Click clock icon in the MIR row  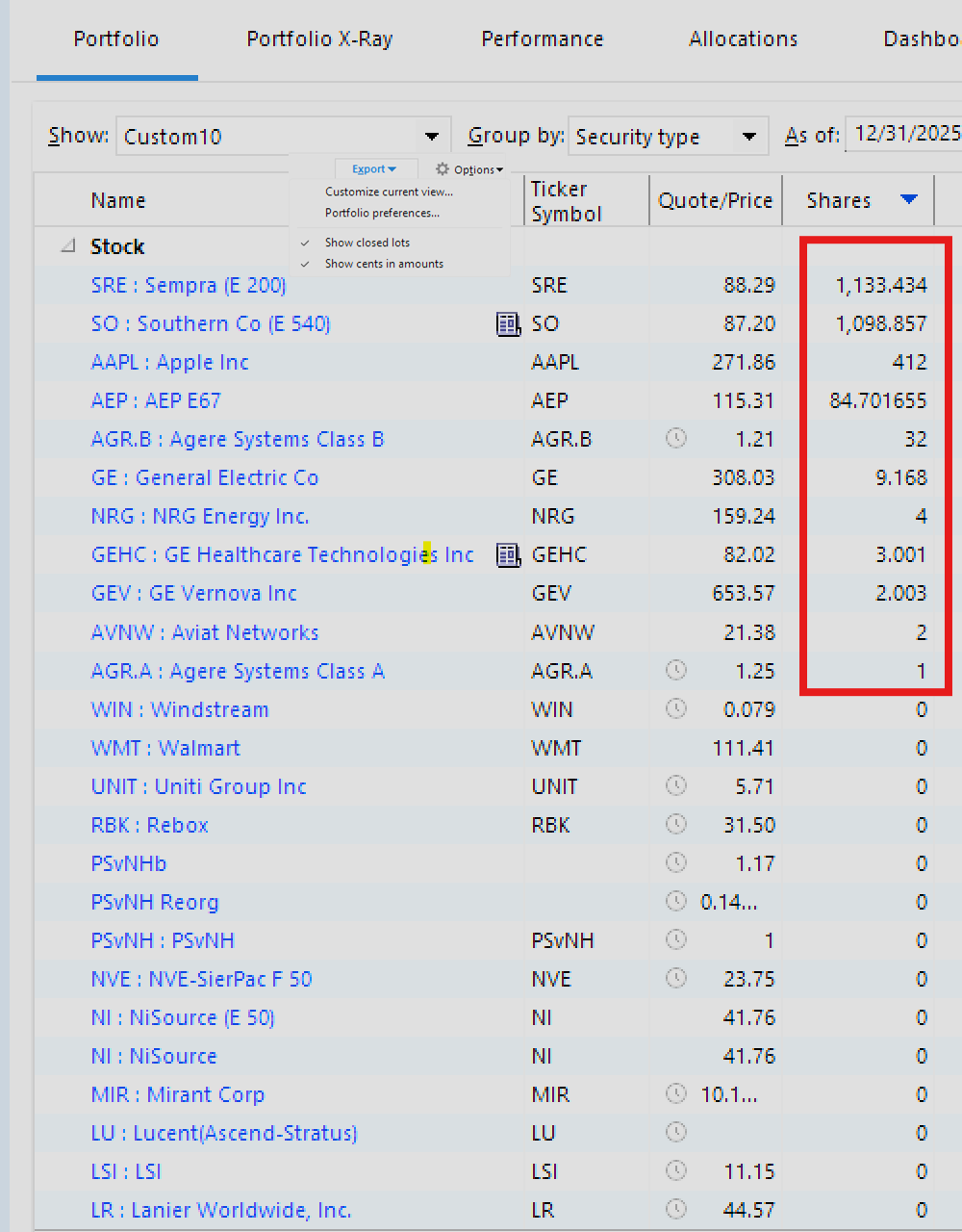[x=676, y=1093]
